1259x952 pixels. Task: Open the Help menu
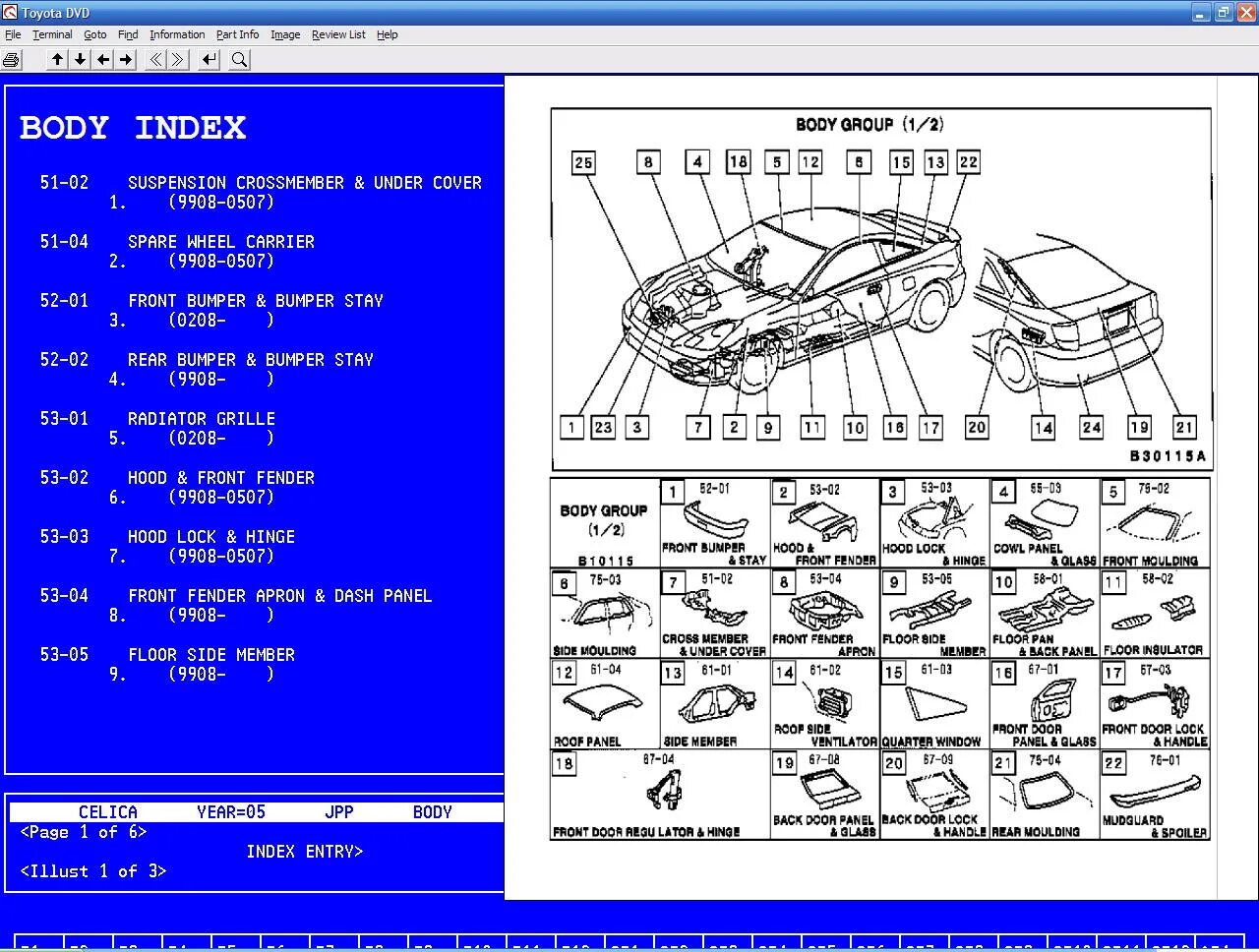coord(388,34)
